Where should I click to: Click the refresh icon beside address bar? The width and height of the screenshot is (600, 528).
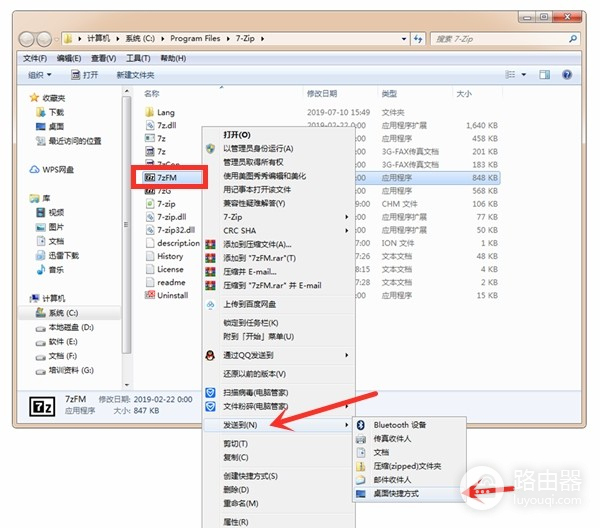(x=418, y=39)
